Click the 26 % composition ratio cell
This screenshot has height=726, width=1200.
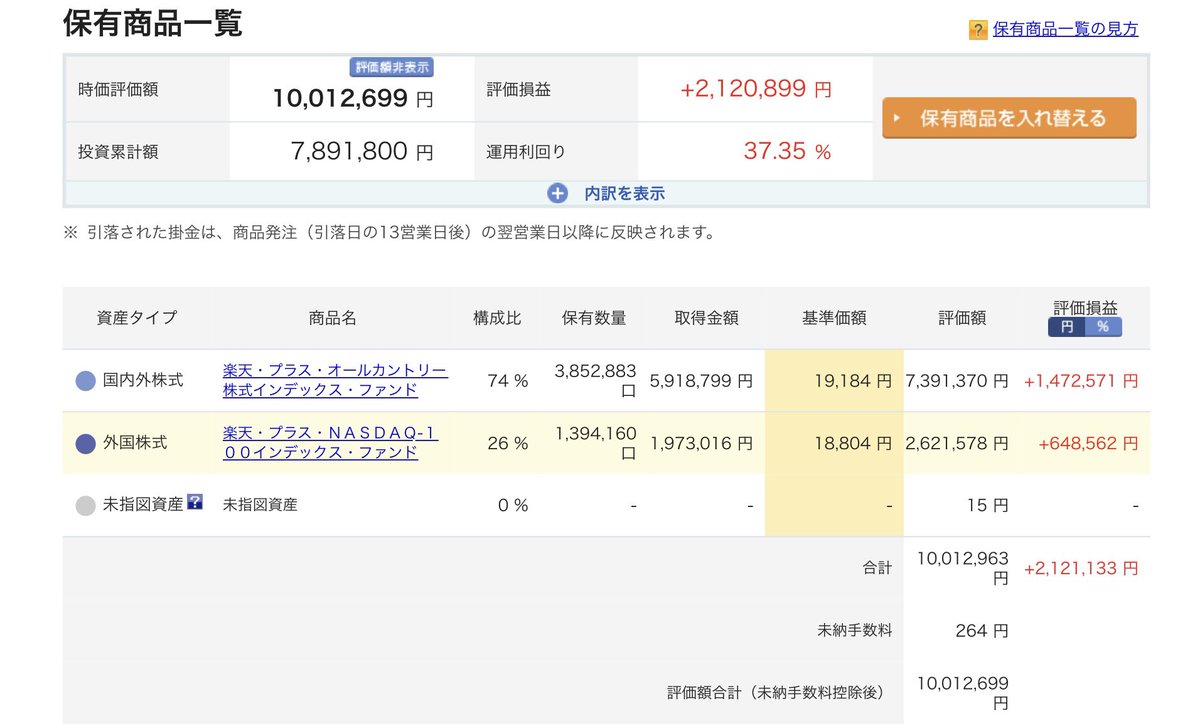pyautogui.click(x=507, y=443)
